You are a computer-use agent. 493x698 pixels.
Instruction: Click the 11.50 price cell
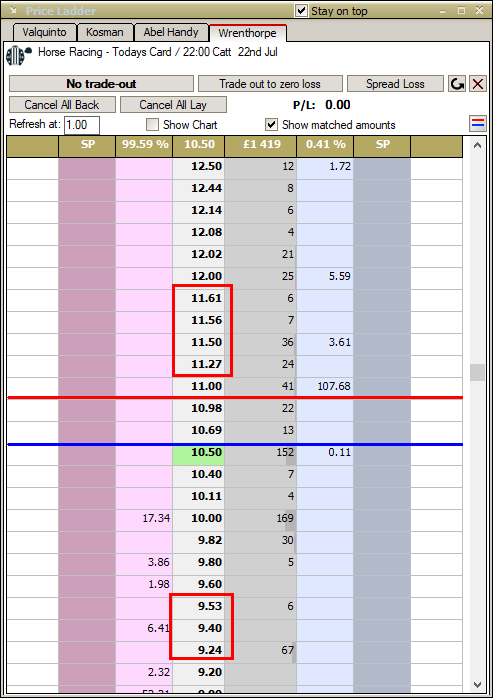click(x=199, y=343)
